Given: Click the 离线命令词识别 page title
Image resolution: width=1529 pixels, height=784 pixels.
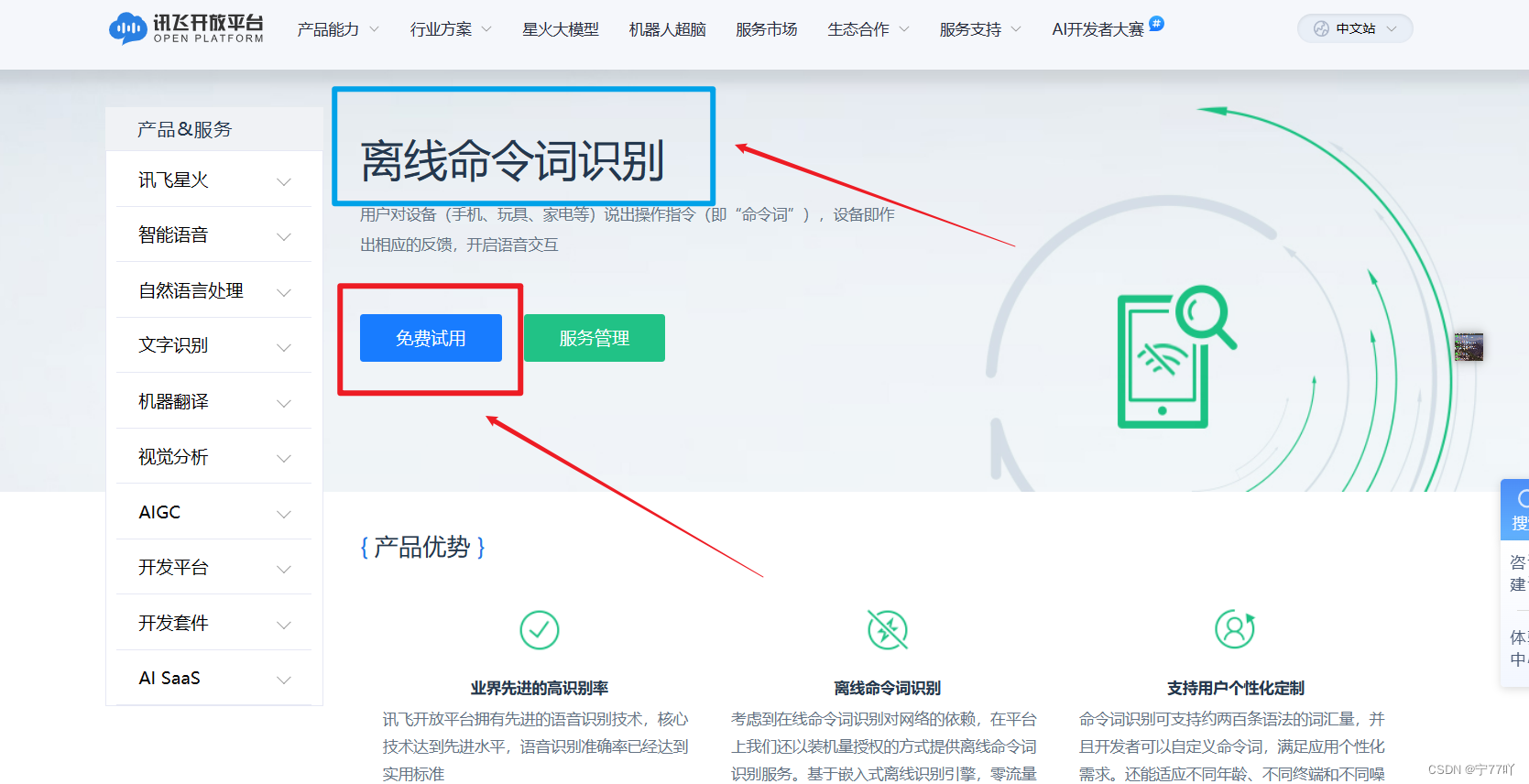Looking at the screenshot, I should click(x=512, y=161).
